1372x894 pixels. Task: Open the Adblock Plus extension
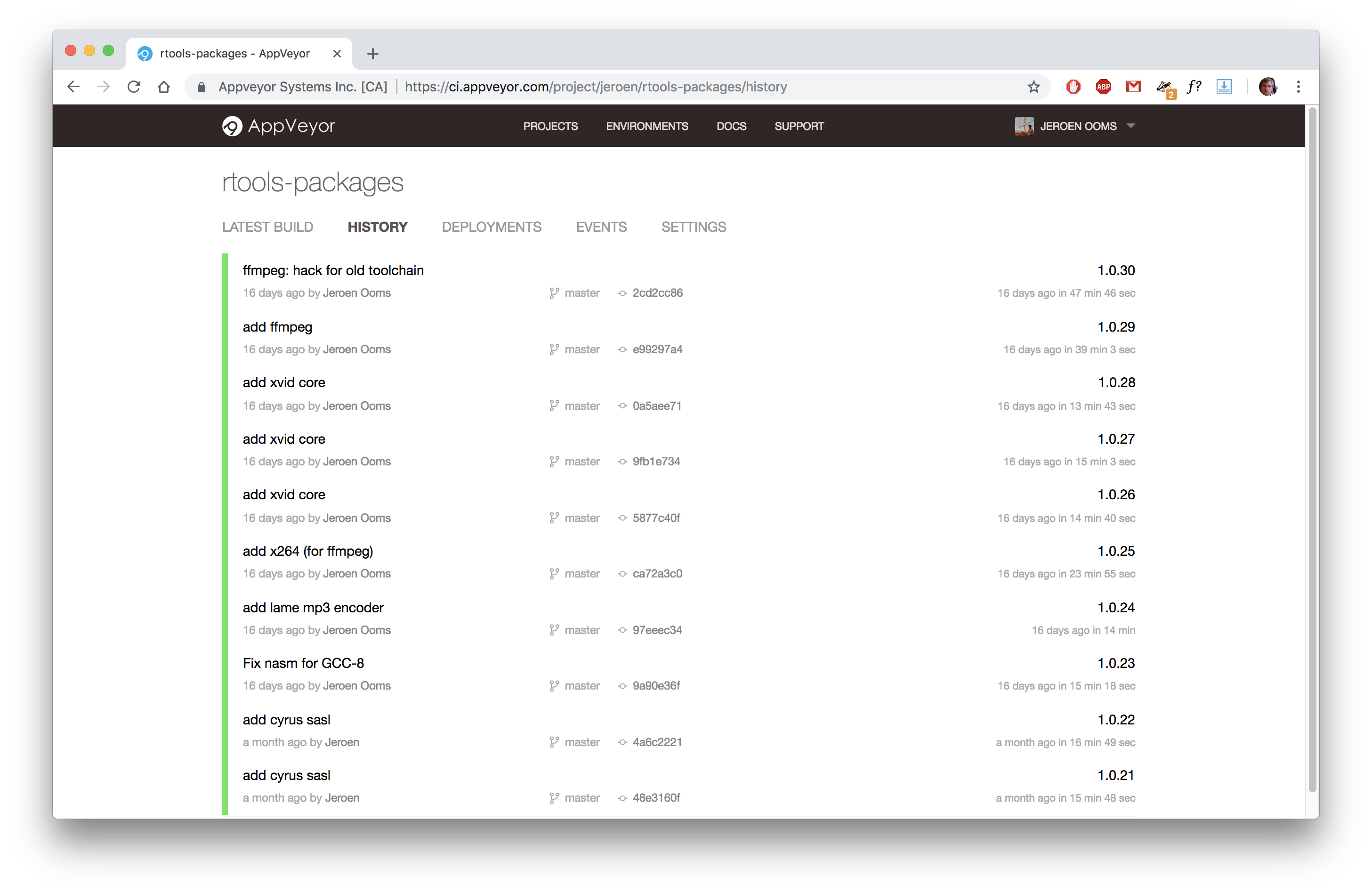(x=1103, y=87)
